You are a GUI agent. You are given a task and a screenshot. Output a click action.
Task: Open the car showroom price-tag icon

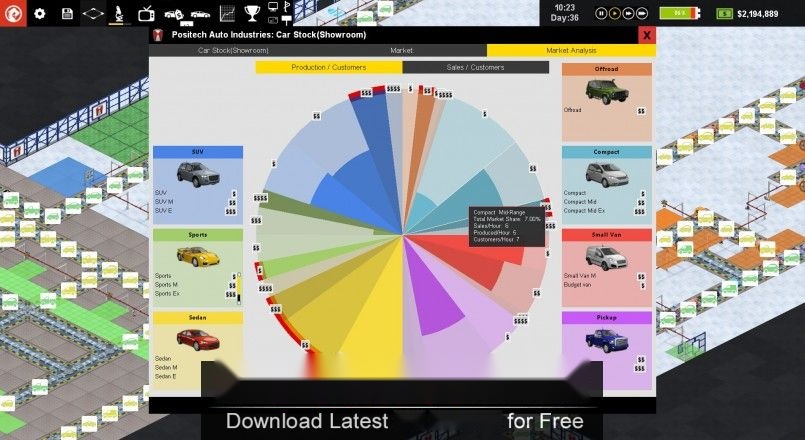coord(174,14)
